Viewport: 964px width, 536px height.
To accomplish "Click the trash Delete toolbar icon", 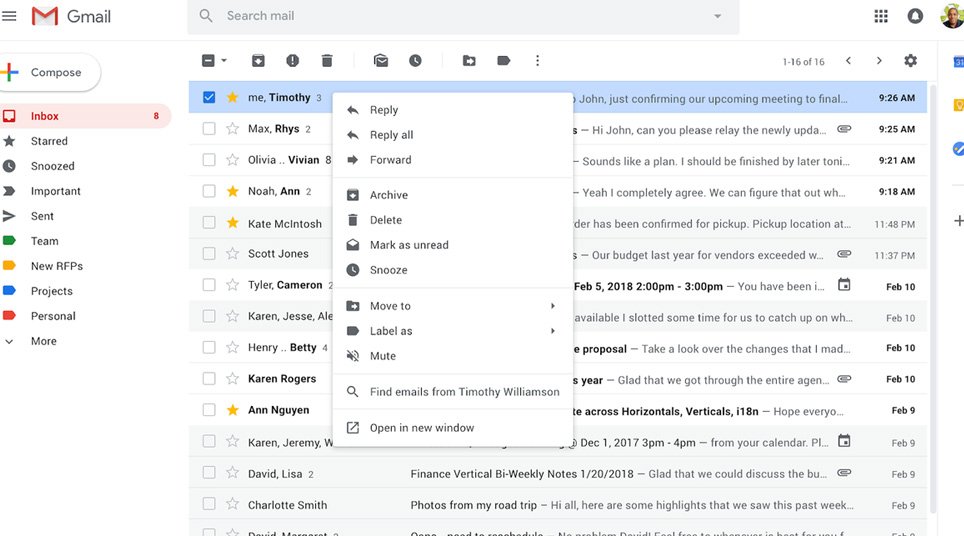I will coord(326,61).
